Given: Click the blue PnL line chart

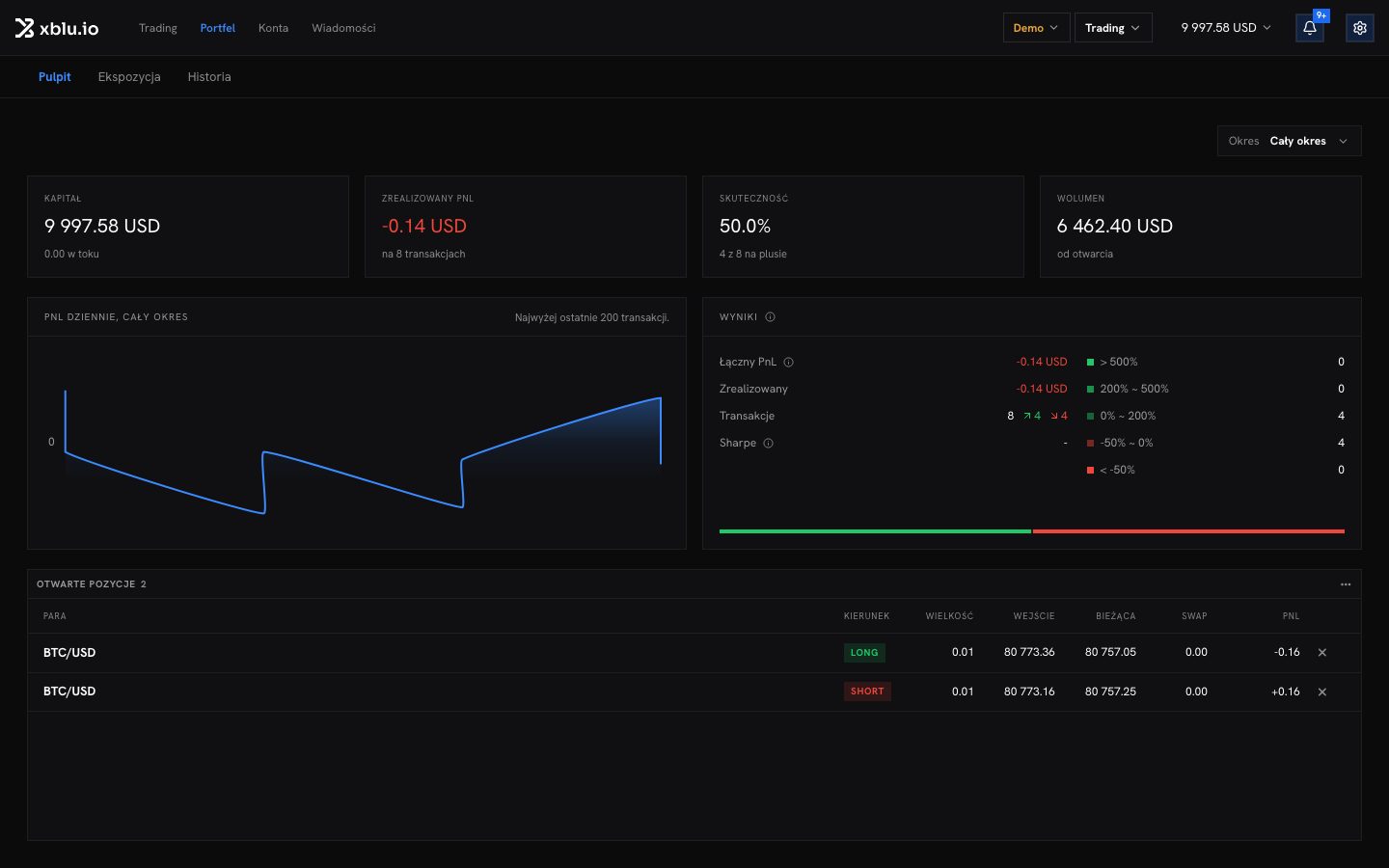Looking at the screenshot, I should click(x=363, y=451).
